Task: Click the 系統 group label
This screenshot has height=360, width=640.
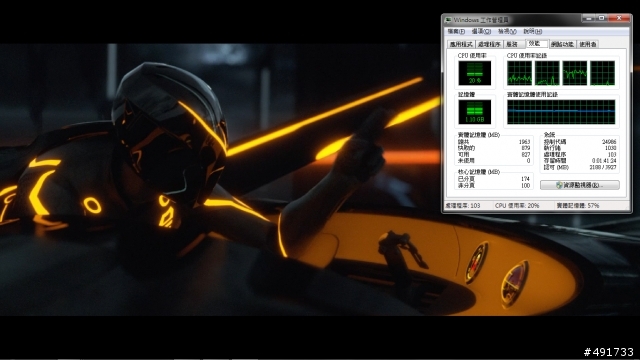Action: click(549, 135)
